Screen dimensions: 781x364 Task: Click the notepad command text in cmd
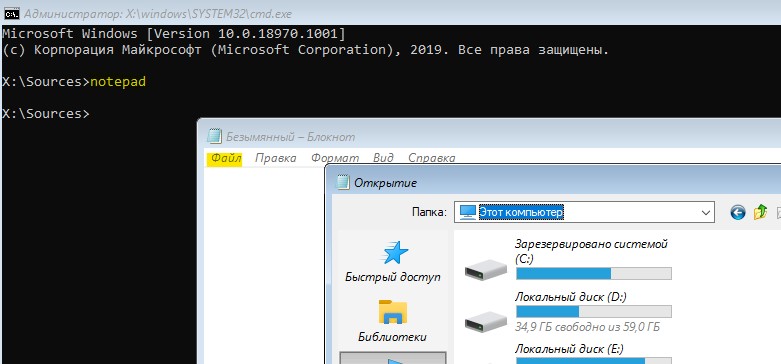(118, 82)
